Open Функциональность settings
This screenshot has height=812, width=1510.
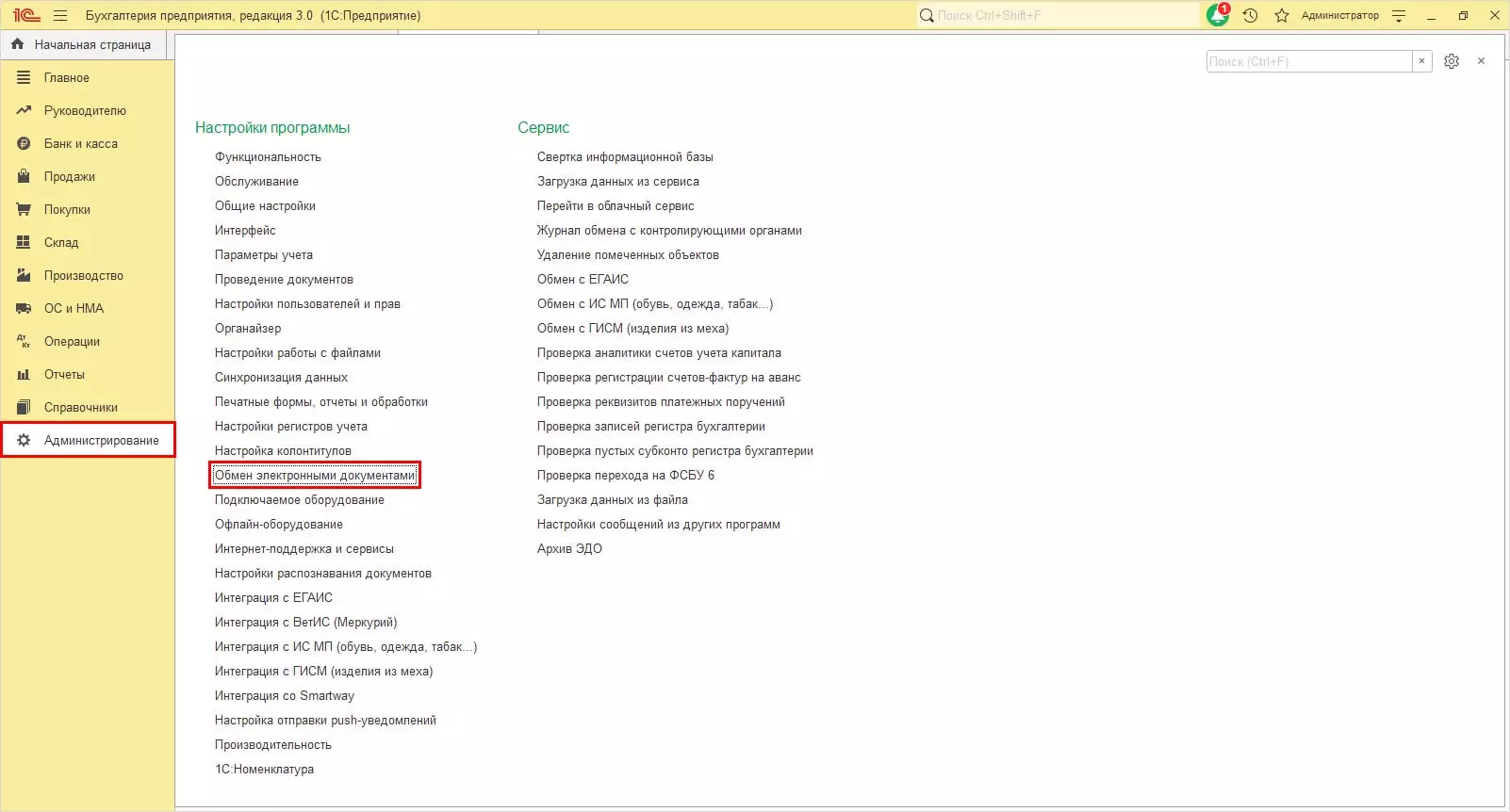point(268,156)
